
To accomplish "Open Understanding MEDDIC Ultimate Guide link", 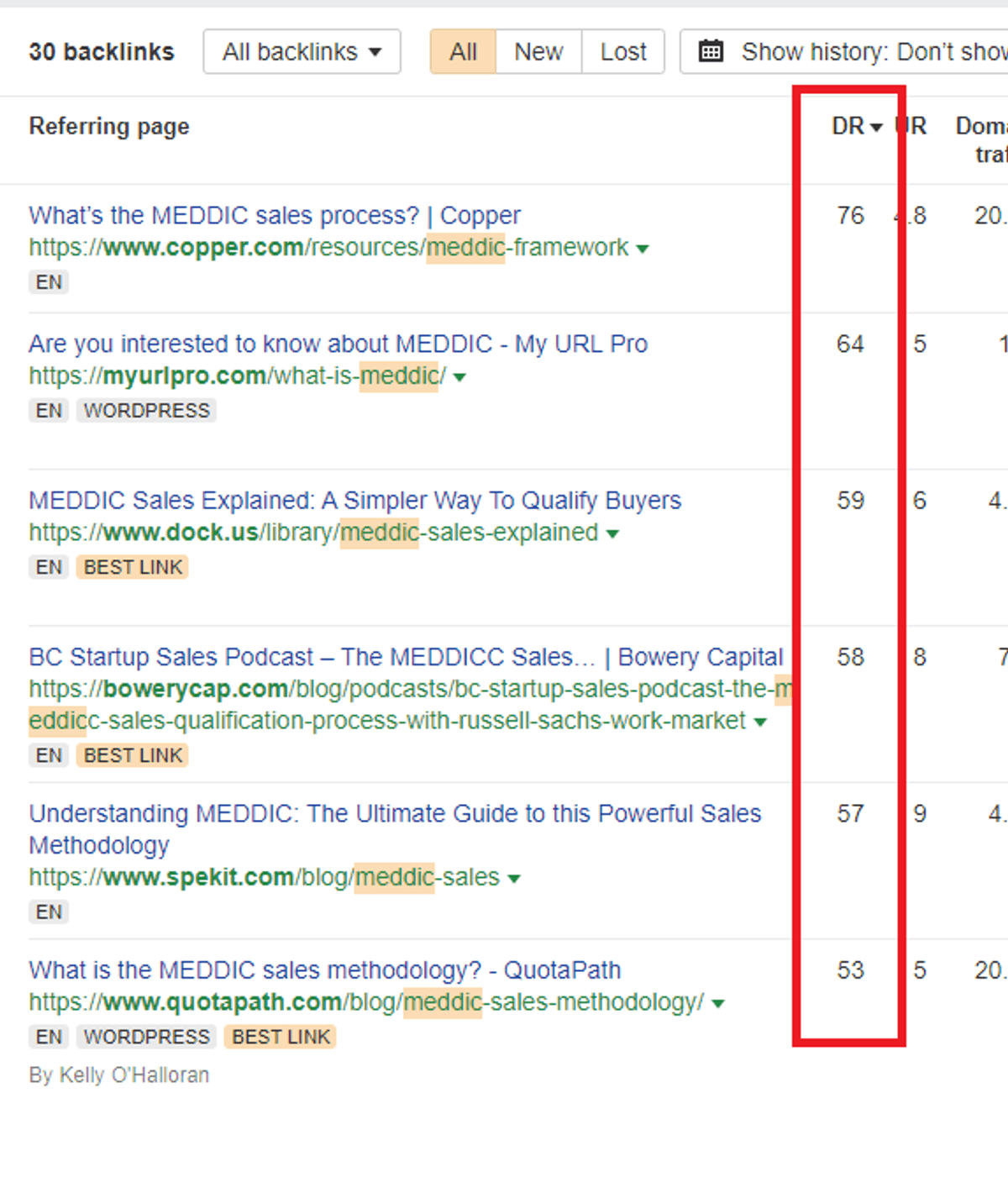I will [395, 829].
